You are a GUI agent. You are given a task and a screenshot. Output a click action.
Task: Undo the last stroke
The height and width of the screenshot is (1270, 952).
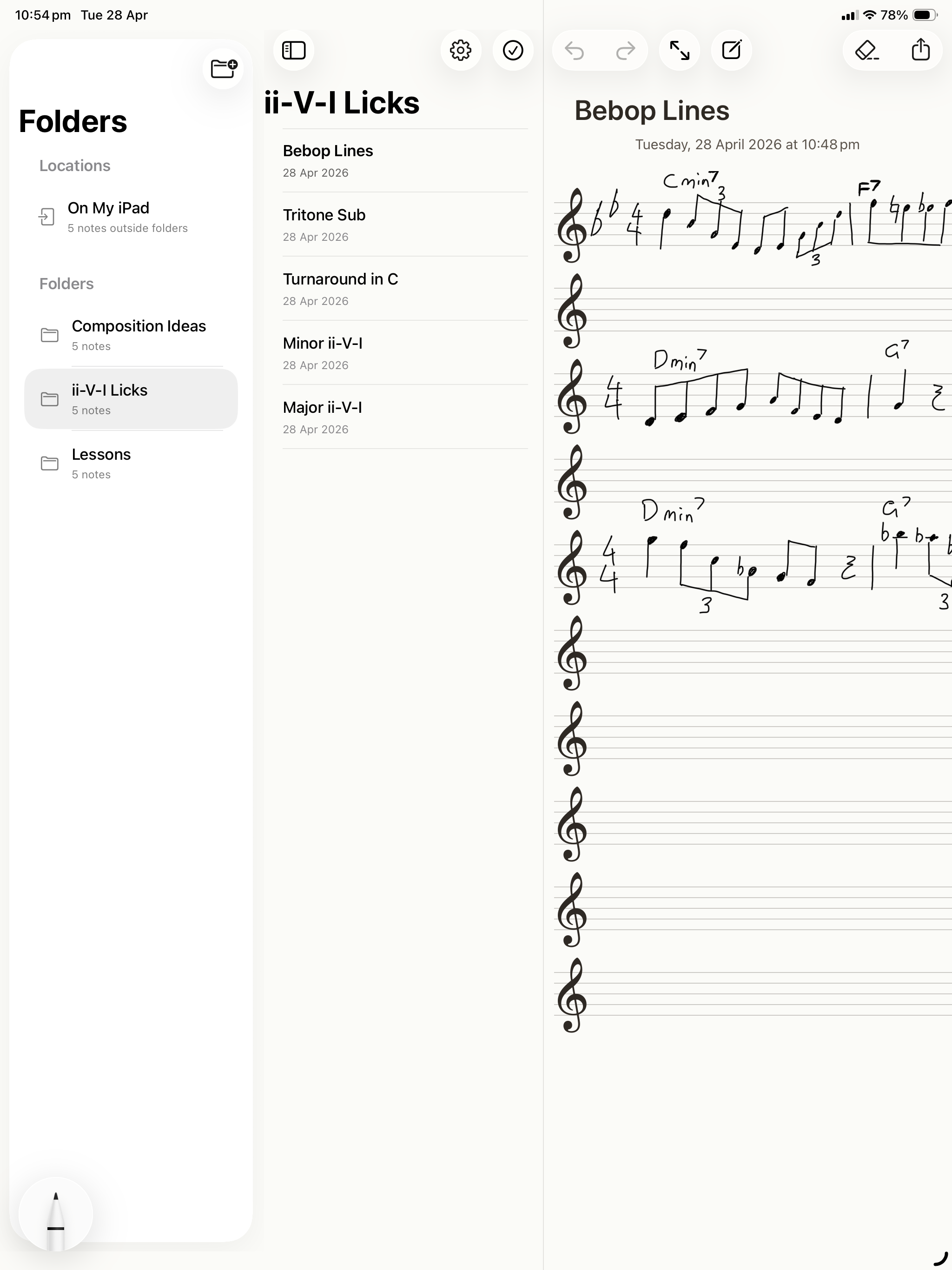pyautogui.click(x=574, y=51)
